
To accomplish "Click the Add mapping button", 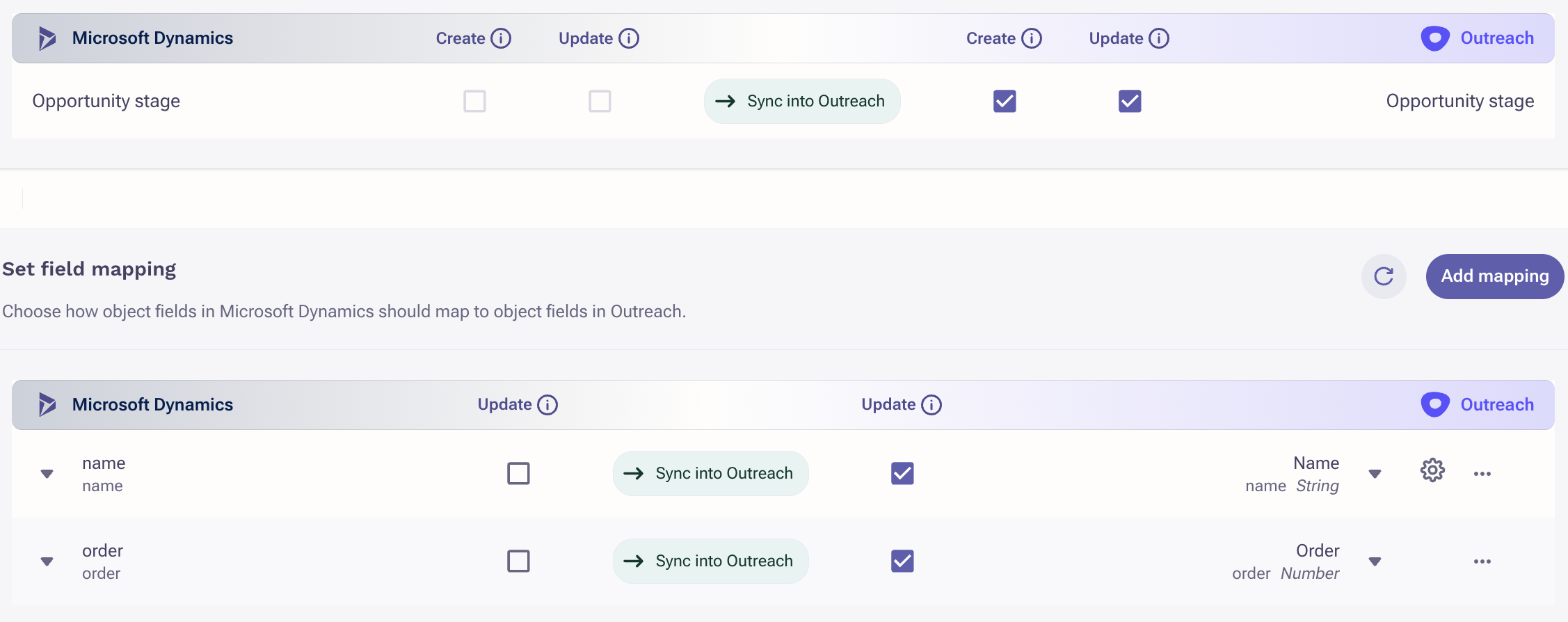I will (1495, 276).
